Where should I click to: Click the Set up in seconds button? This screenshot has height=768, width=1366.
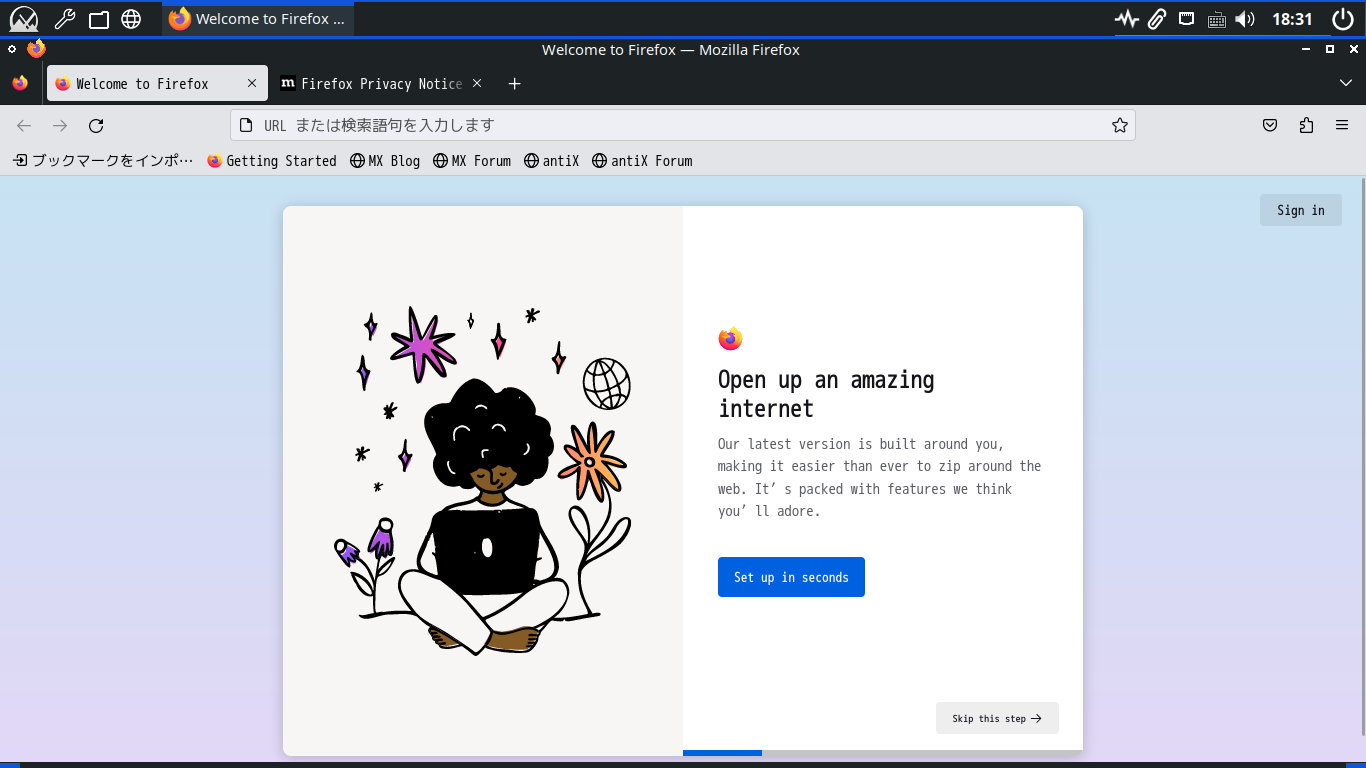coord(791,577)
